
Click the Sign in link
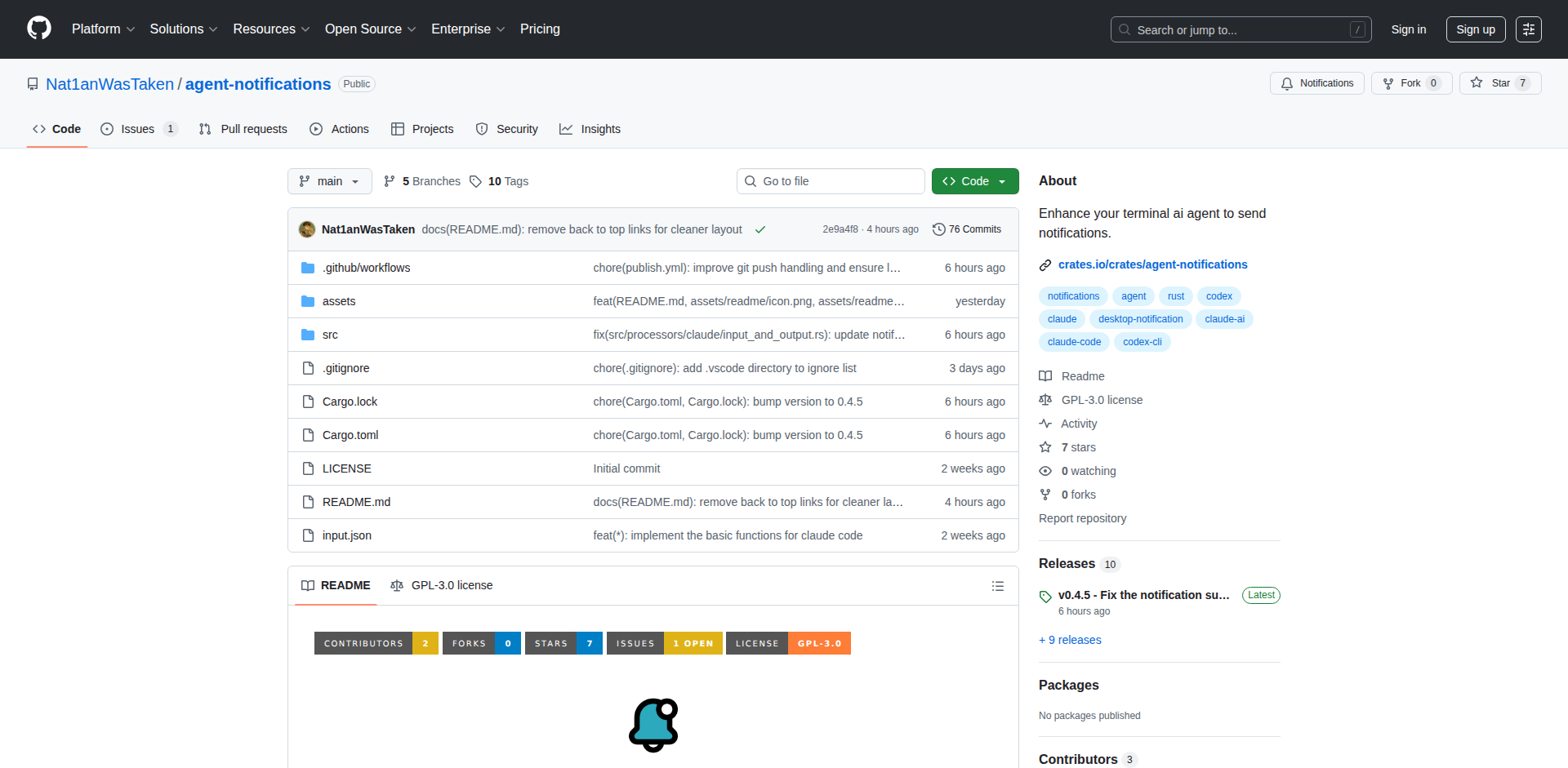pyautogui.click(x=1409, y=29)
